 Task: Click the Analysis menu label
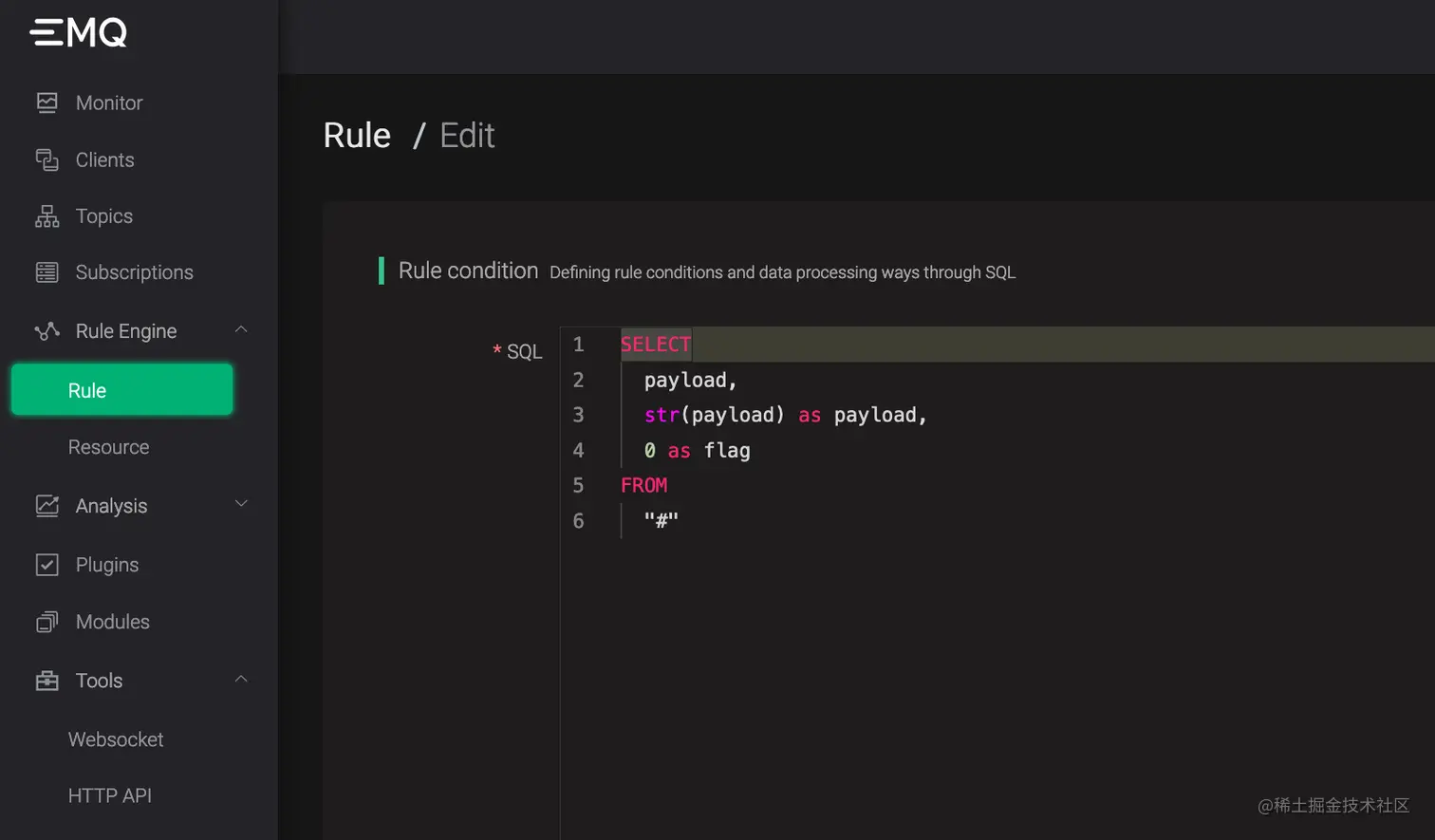click(x=111, y=506)
